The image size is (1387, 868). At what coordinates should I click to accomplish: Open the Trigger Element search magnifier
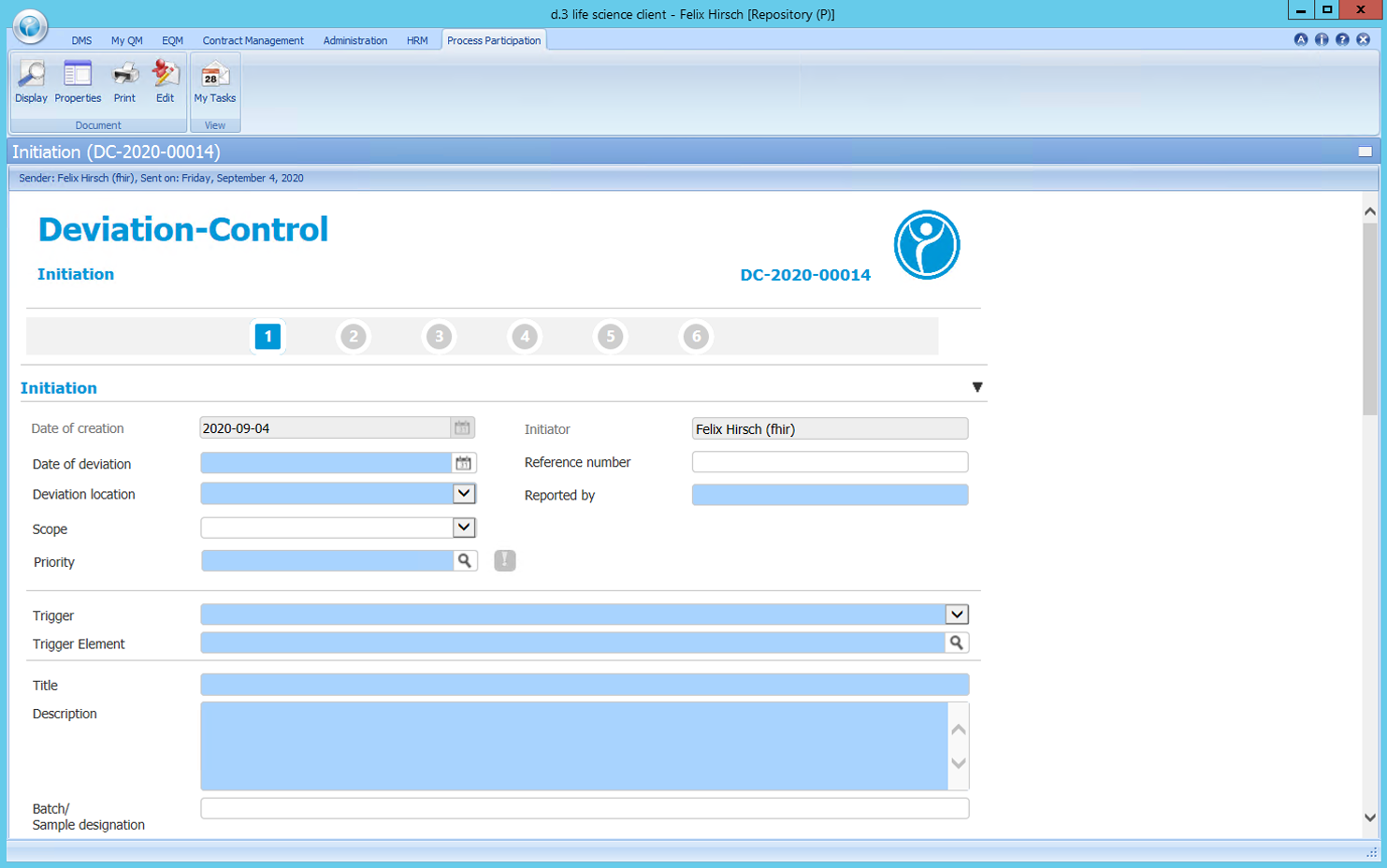pos(958,643)
